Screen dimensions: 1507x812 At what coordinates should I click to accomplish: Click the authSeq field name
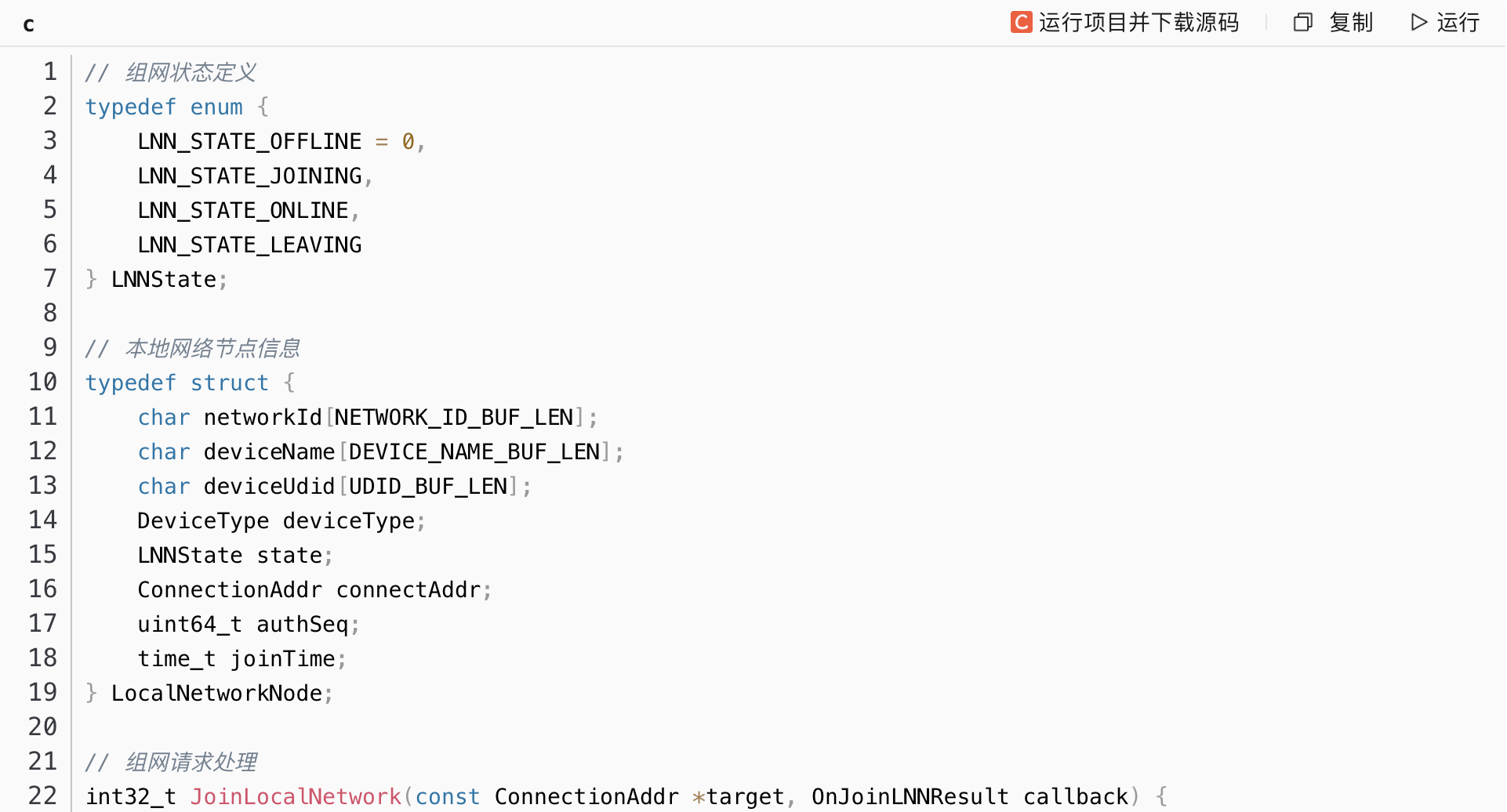pos(302,624)
